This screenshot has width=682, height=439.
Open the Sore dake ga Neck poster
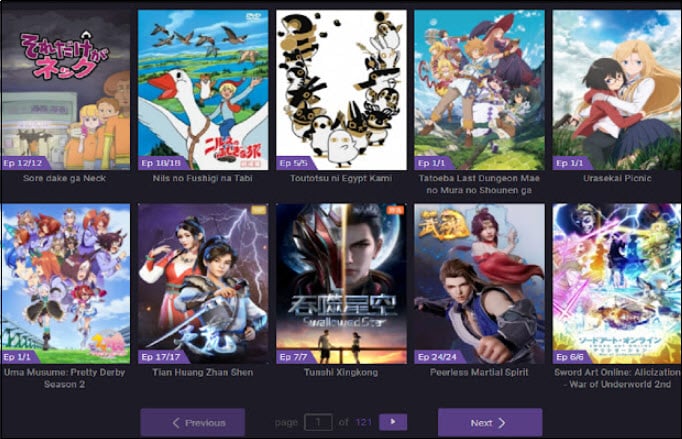[x=65, y=90]
